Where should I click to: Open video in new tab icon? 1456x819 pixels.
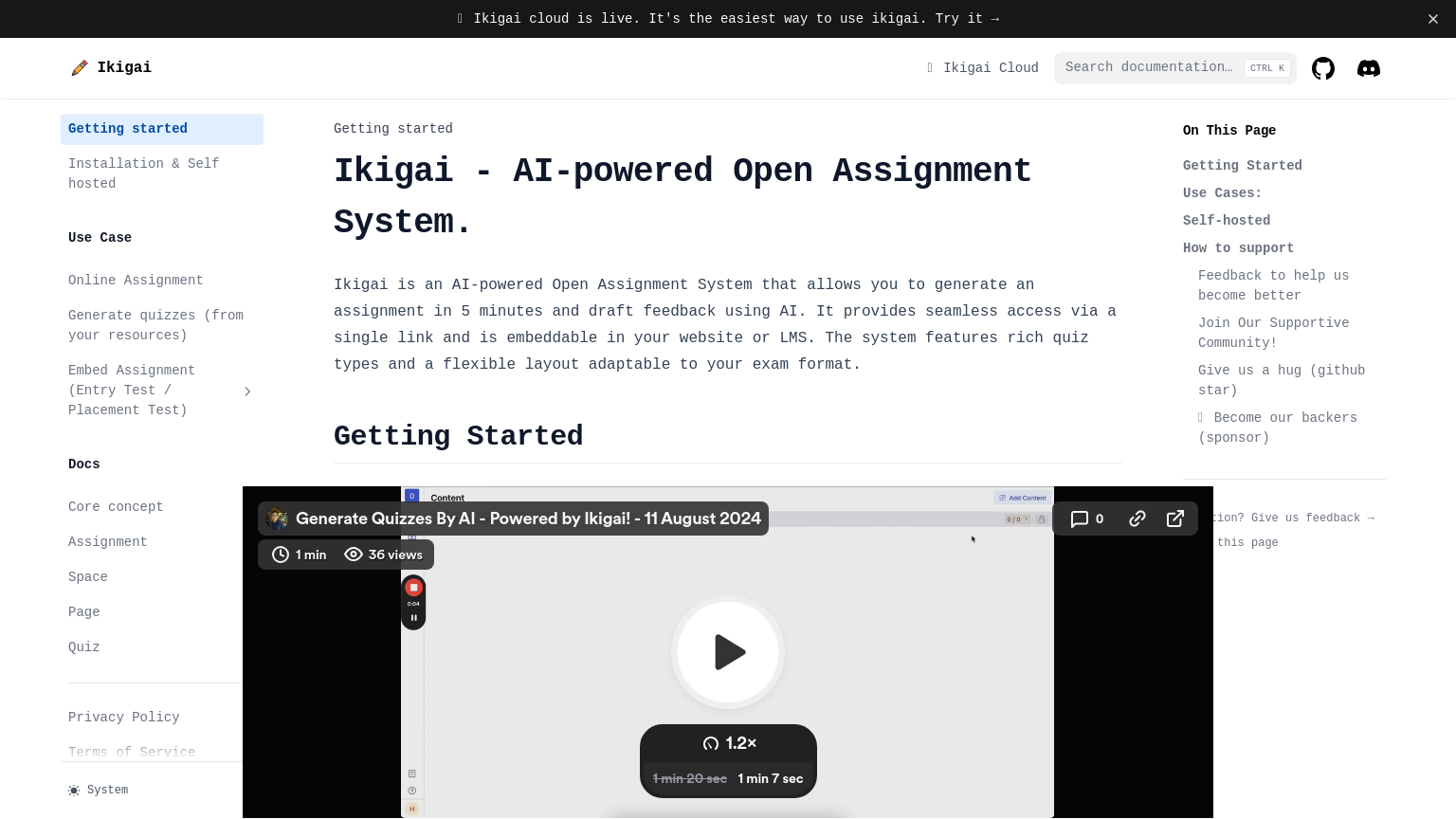pyautogui.click(x=1175, y=519)
